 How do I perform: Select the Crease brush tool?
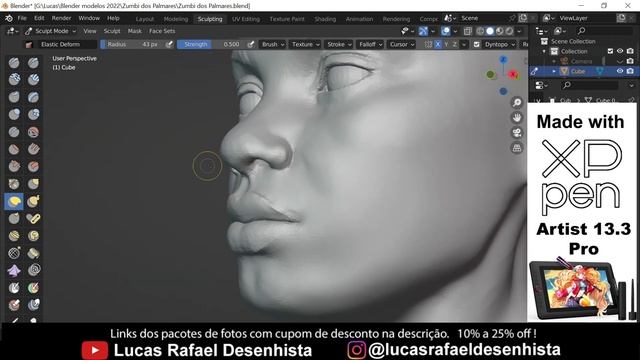[14, 132]
